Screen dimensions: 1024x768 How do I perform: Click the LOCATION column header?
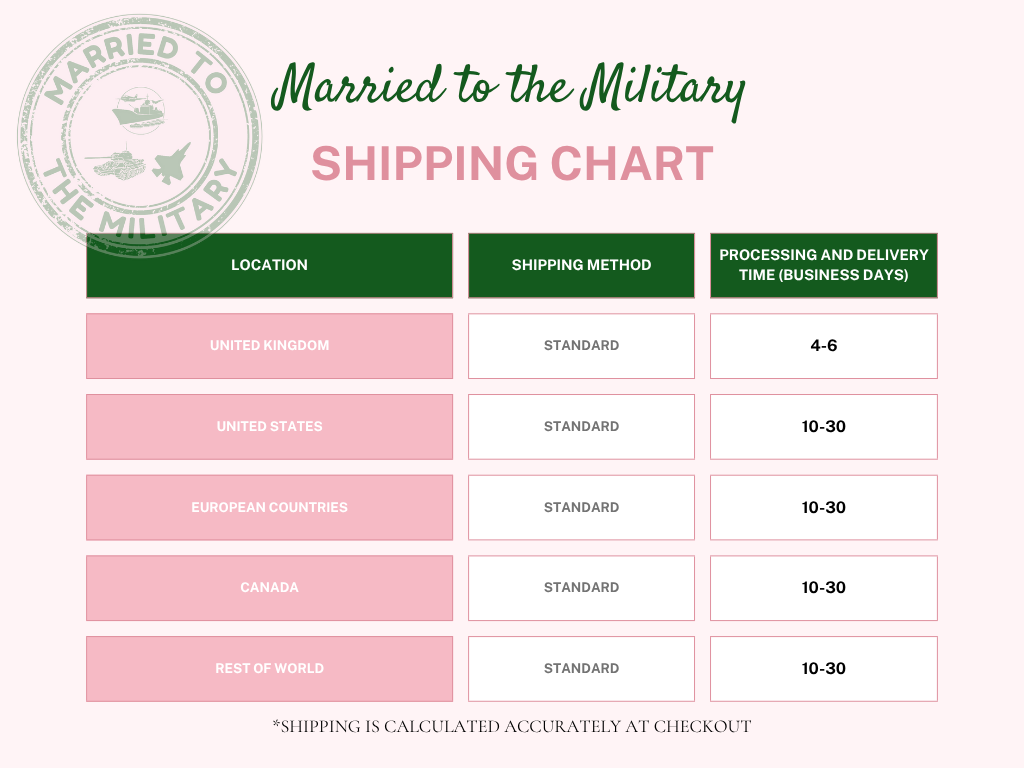point(269,265)
